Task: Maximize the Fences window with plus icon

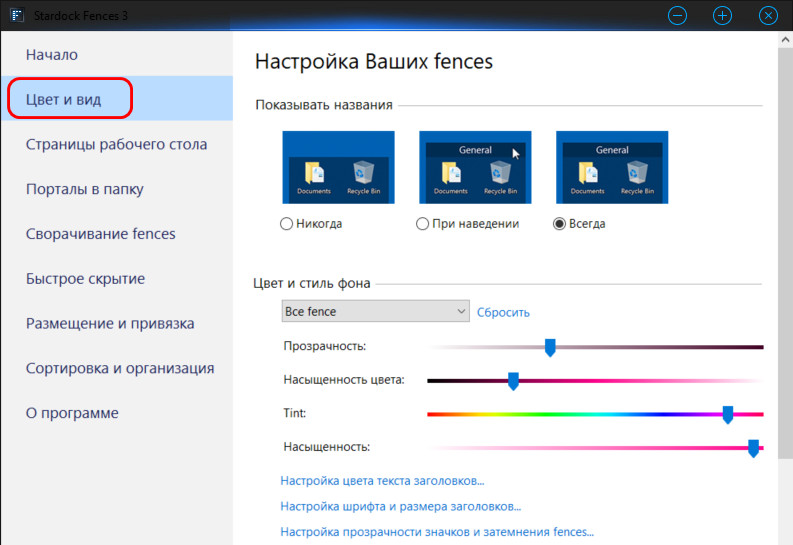Action: click(x=722, y=16)
